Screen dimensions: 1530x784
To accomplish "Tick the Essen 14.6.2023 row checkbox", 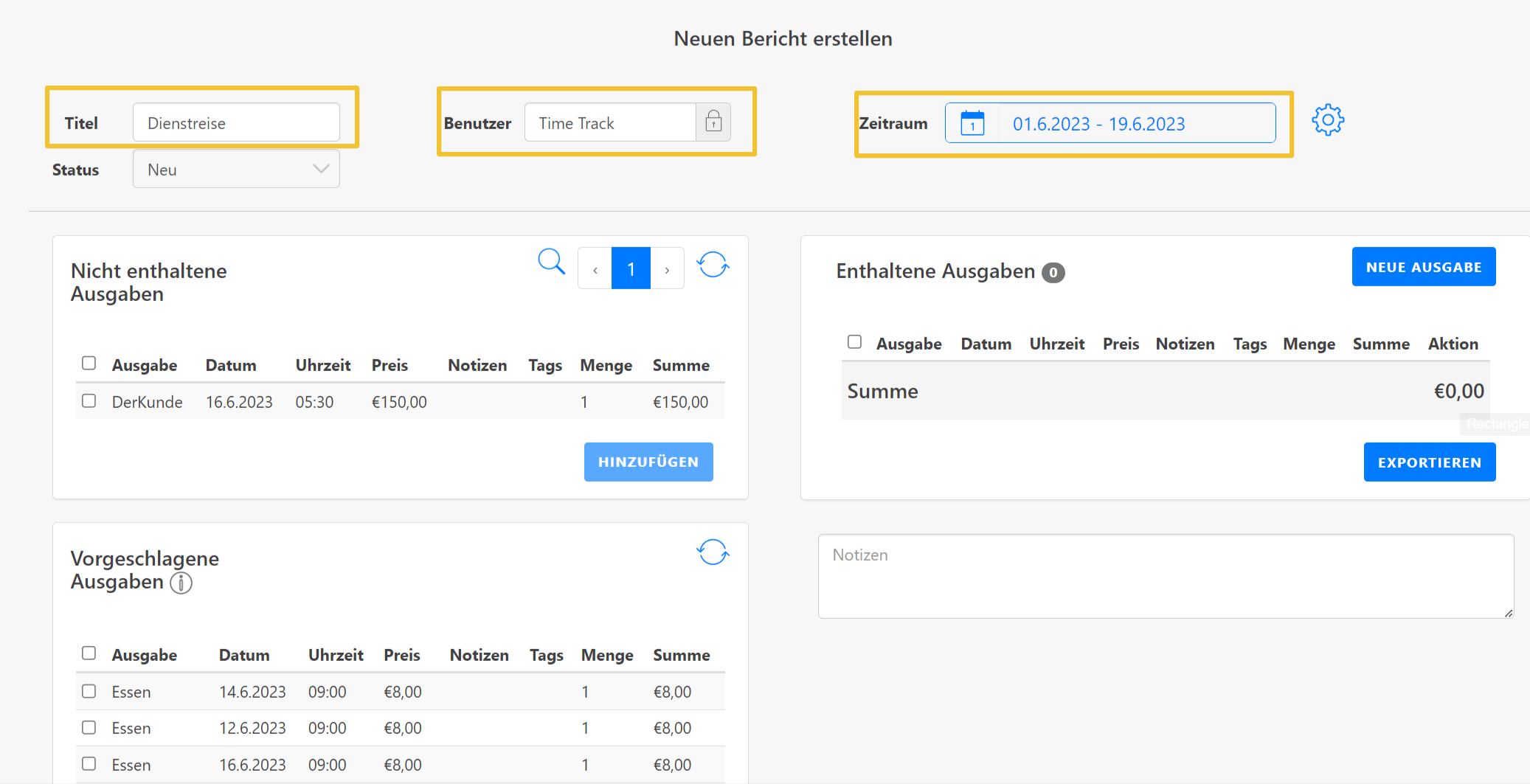I will click(x=89, y=691).
